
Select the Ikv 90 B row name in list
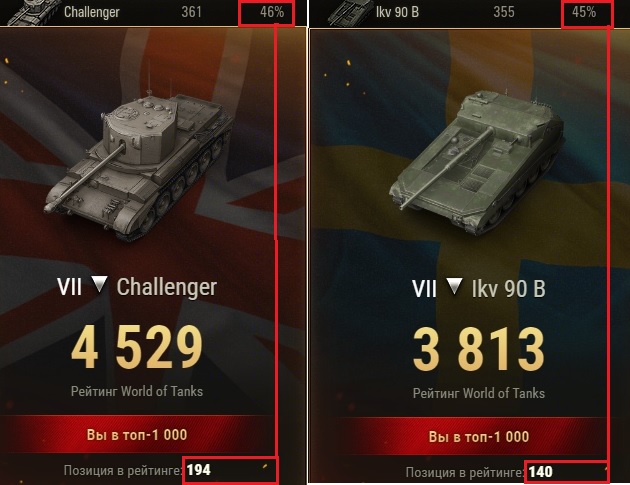pos(397,12)
